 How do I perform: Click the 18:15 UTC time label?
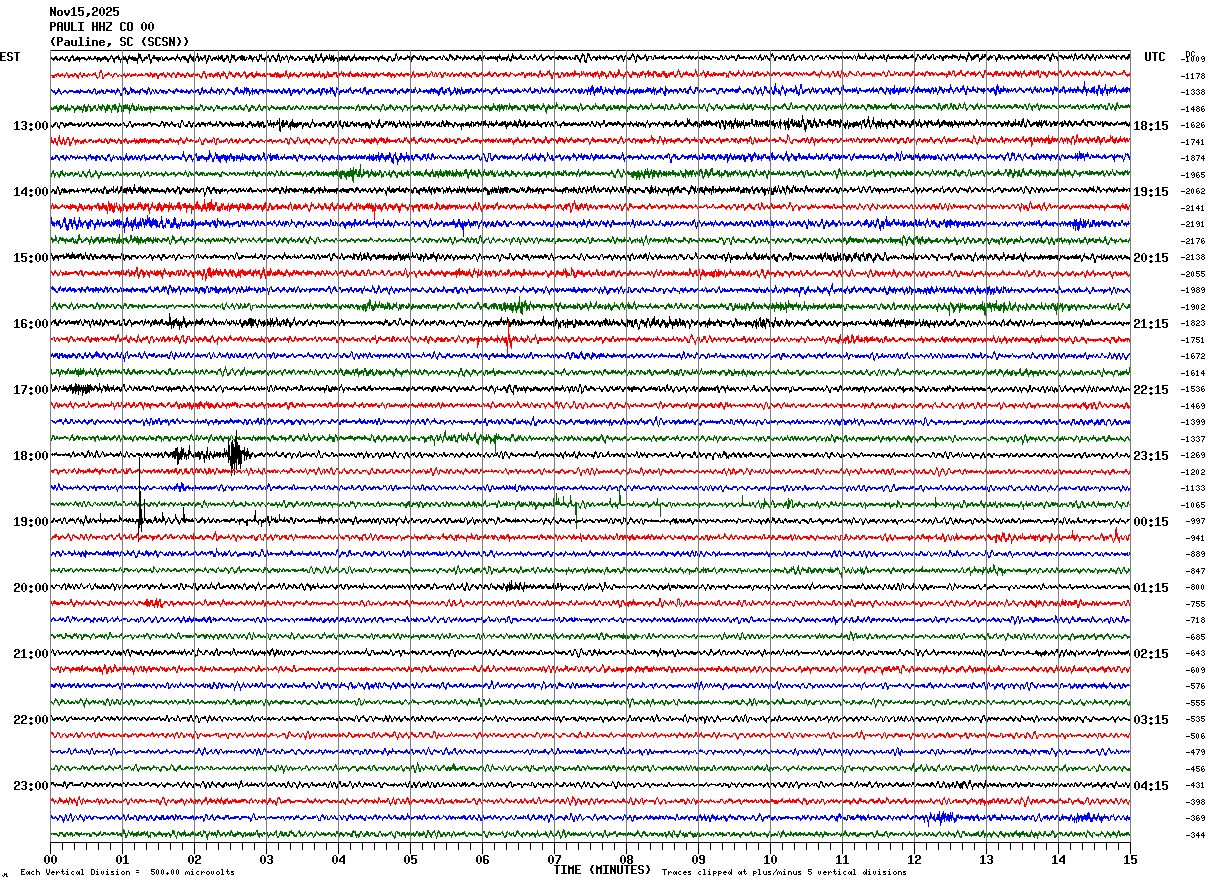click(x=1151, y=125)
